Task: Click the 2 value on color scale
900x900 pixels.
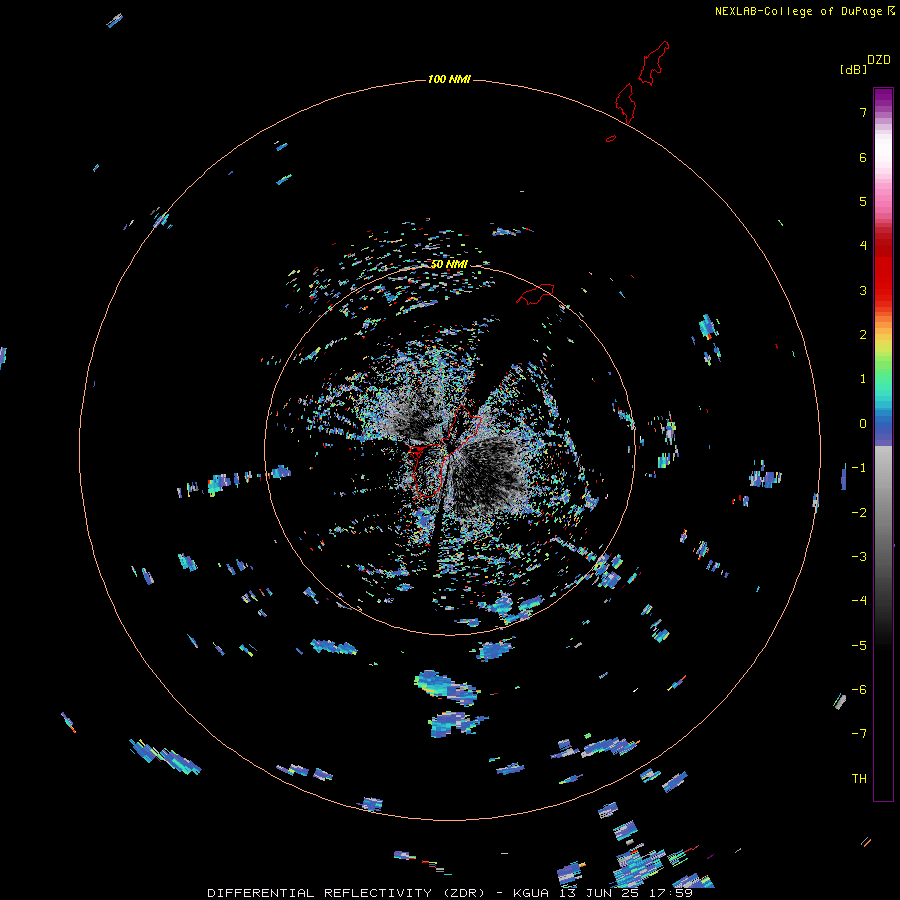Action: tap(863, 335)
